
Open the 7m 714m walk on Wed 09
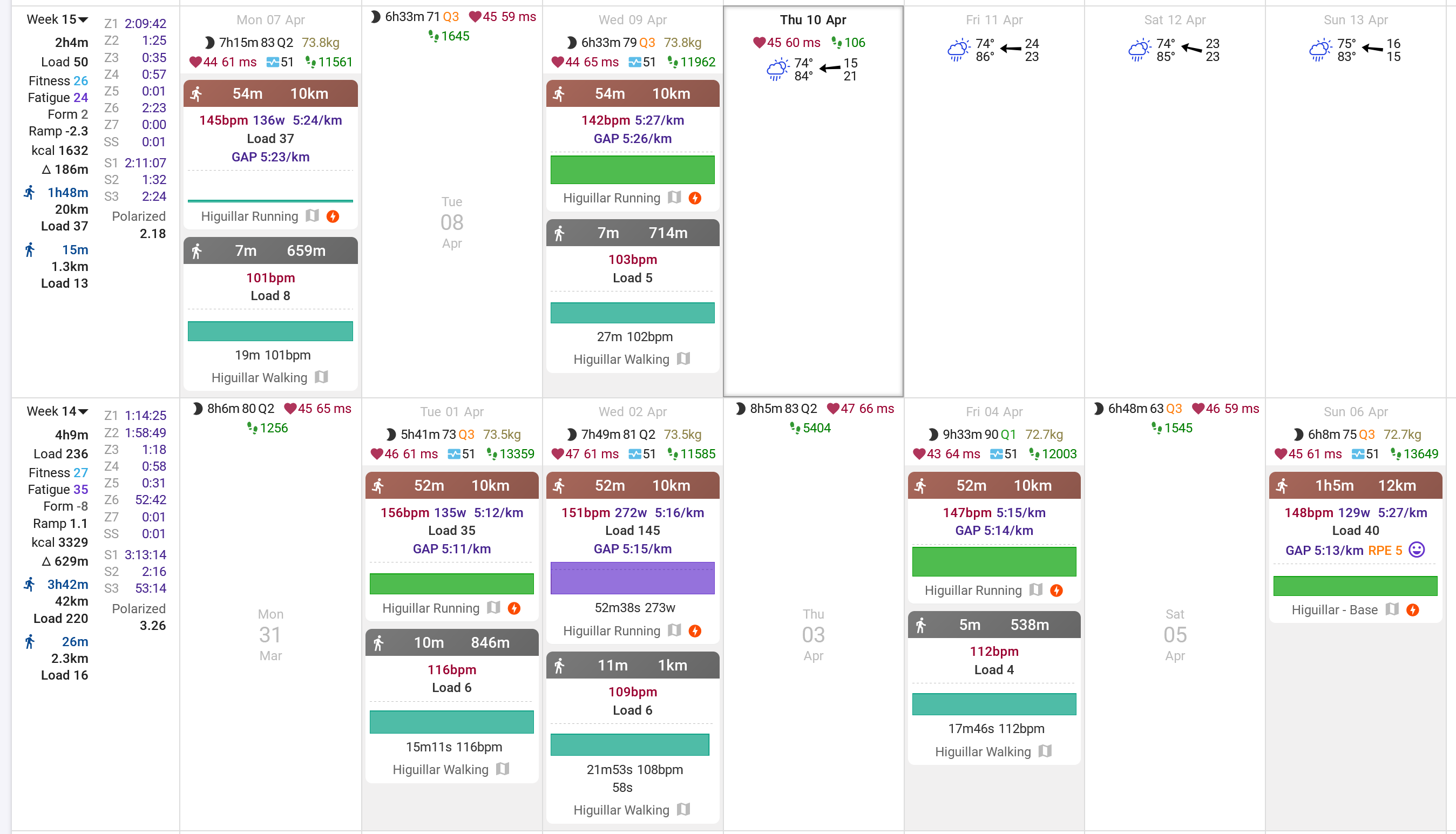632,233
